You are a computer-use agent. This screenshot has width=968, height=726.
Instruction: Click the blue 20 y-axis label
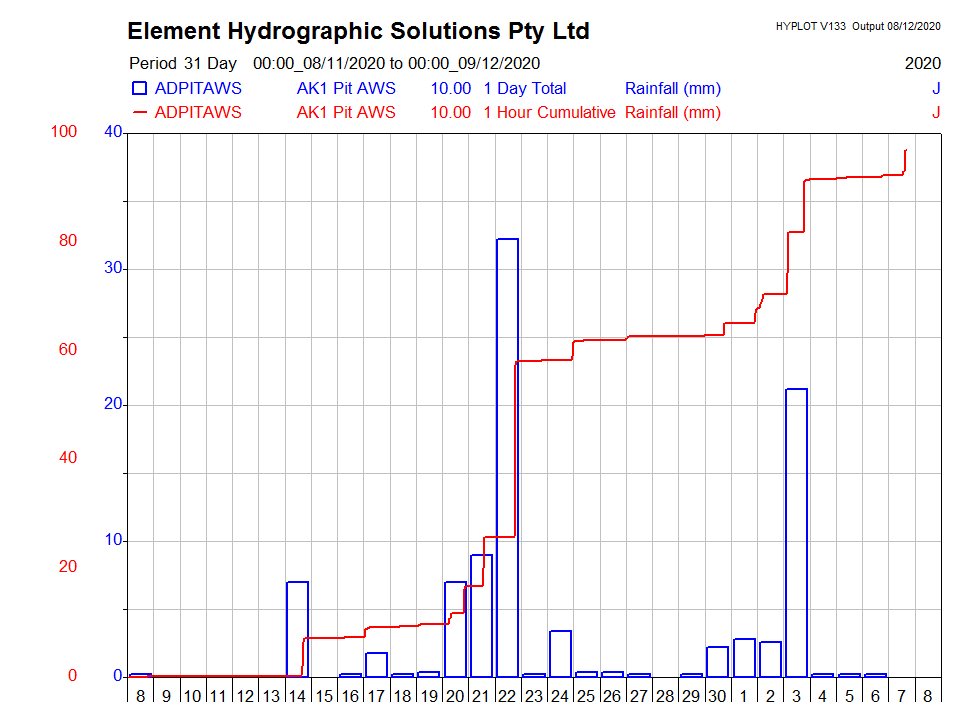112,404
